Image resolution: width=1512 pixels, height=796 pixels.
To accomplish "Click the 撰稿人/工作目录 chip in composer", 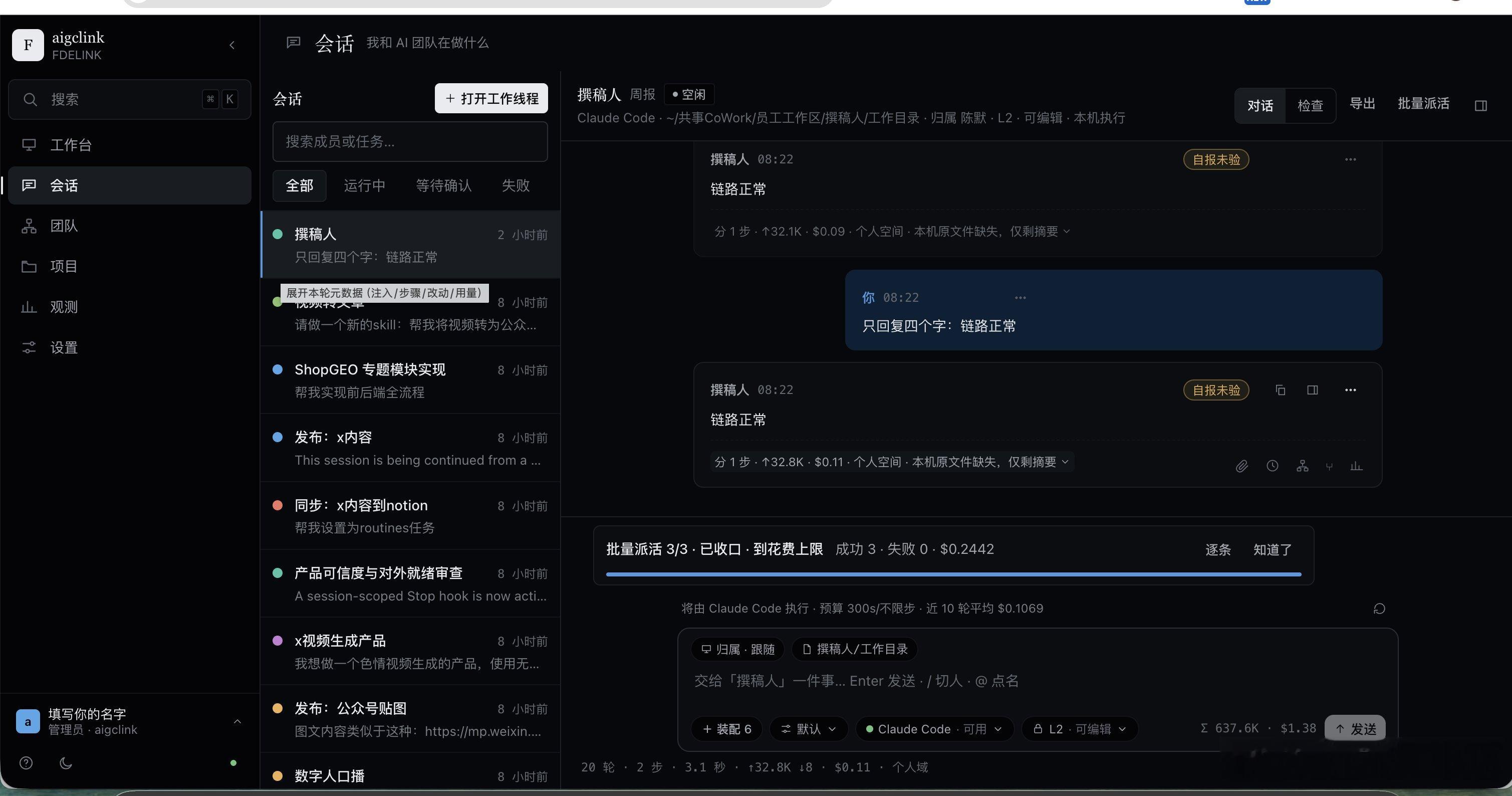I will pos(855,649).
